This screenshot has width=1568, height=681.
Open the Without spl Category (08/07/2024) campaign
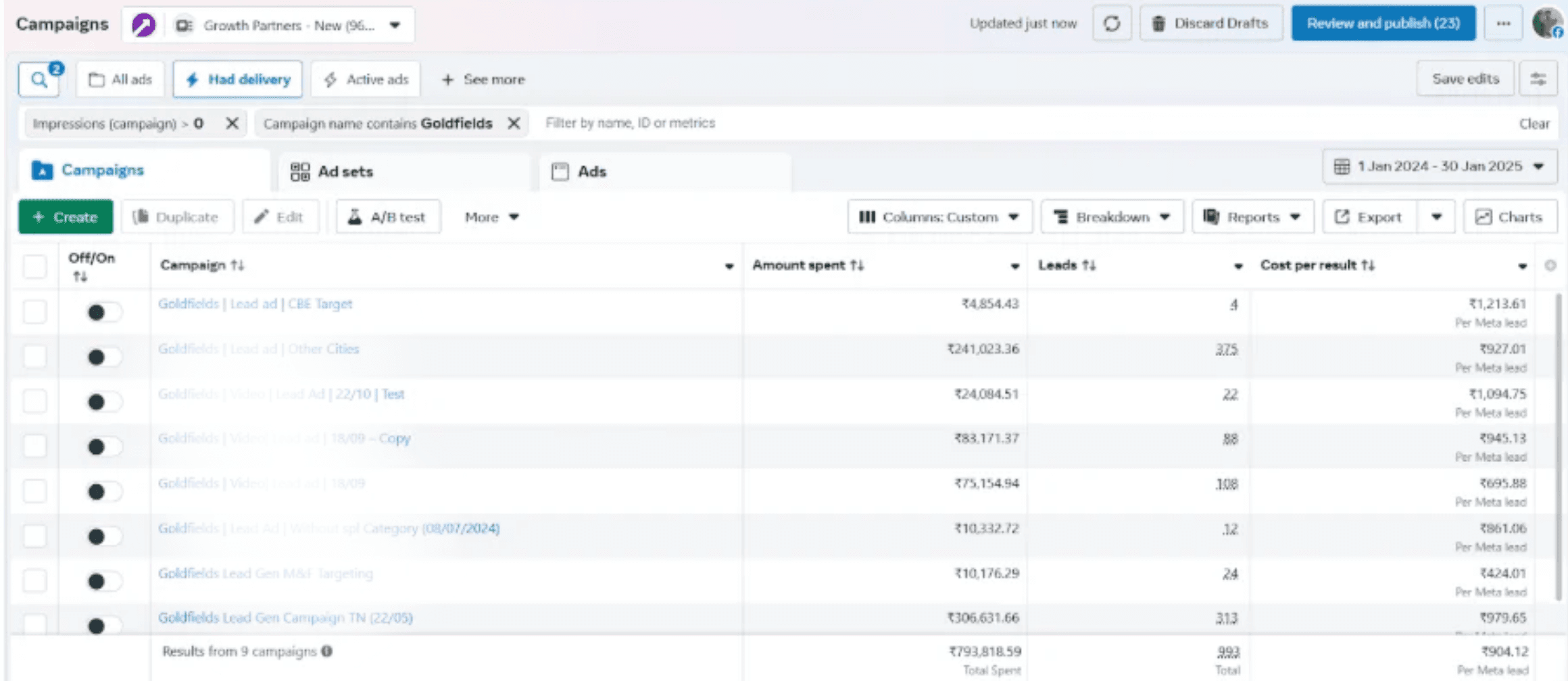[x=328, y=528]
